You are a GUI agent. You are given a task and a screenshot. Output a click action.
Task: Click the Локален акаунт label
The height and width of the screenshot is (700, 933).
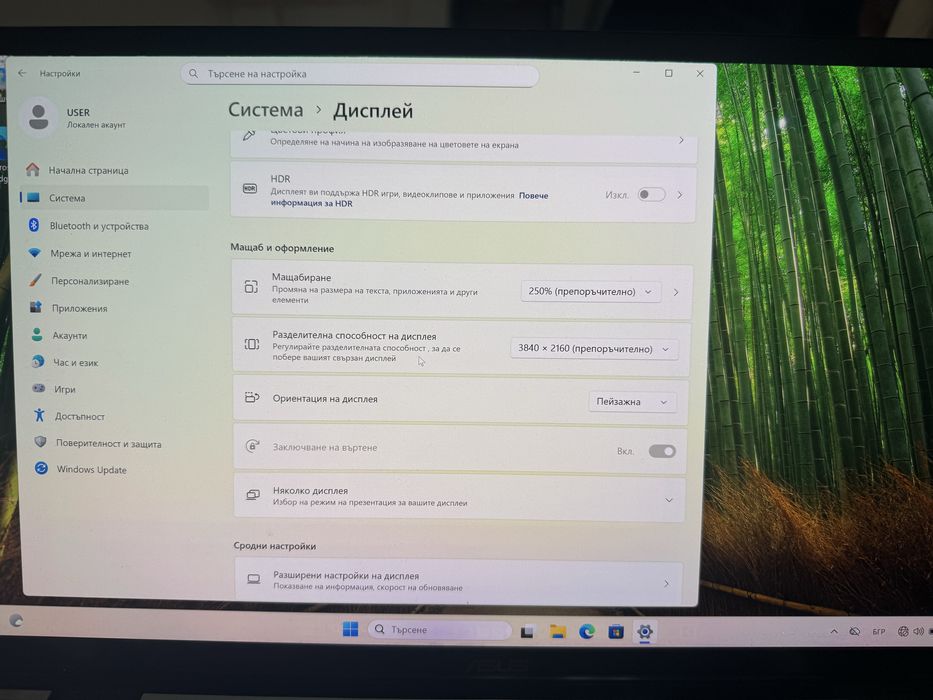click(x=96, y=125)
